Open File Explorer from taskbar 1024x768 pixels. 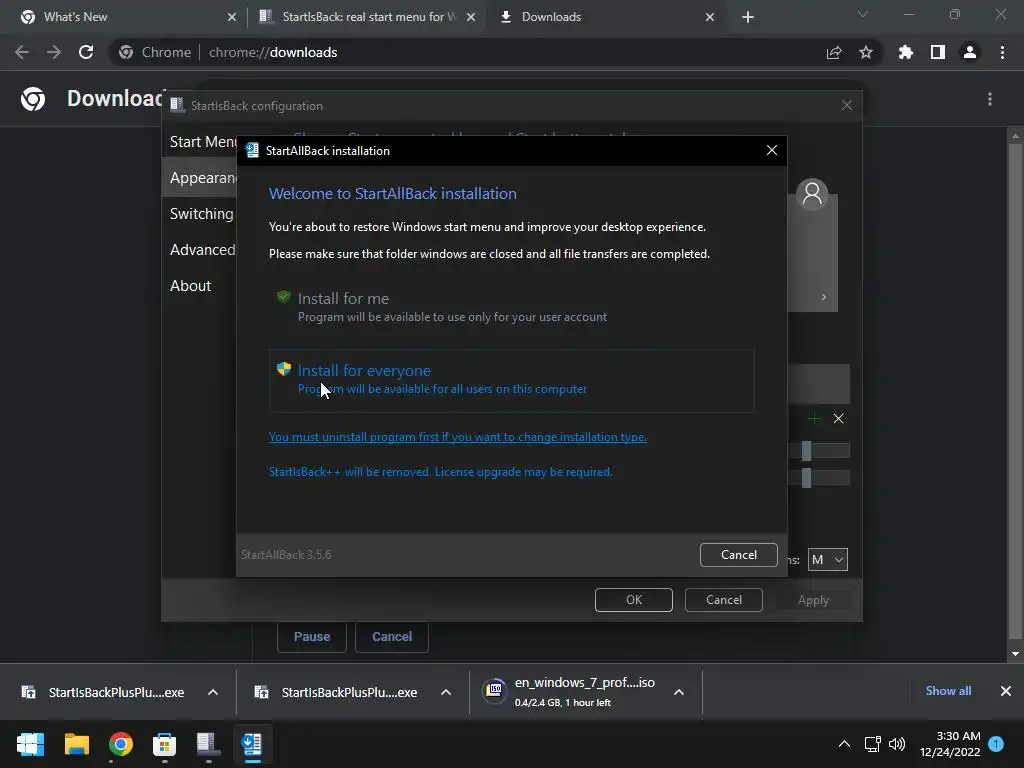(76, 744)
